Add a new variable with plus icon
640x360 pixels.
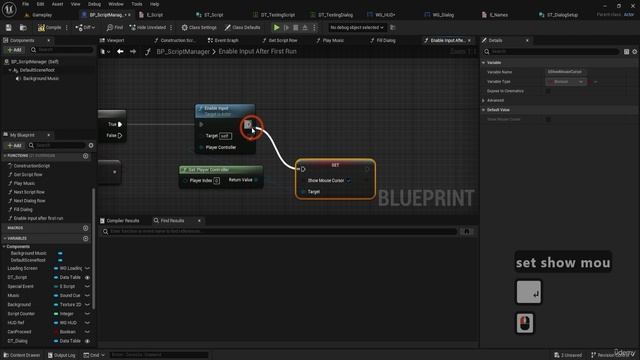coord(86,238)
